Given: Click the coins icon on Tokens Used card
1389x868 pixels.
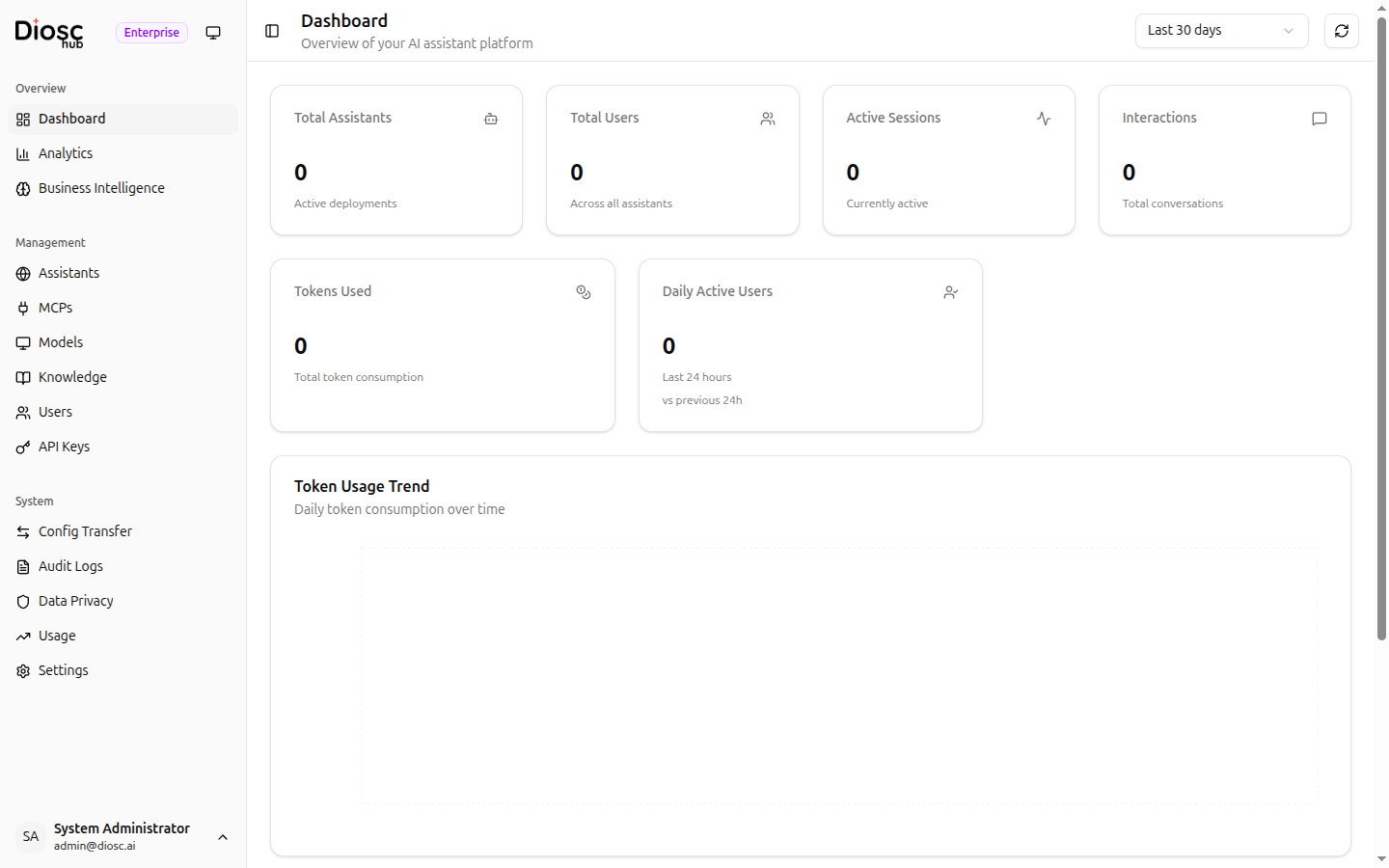Looking at the screenshot, I should (x=584, y=292).
